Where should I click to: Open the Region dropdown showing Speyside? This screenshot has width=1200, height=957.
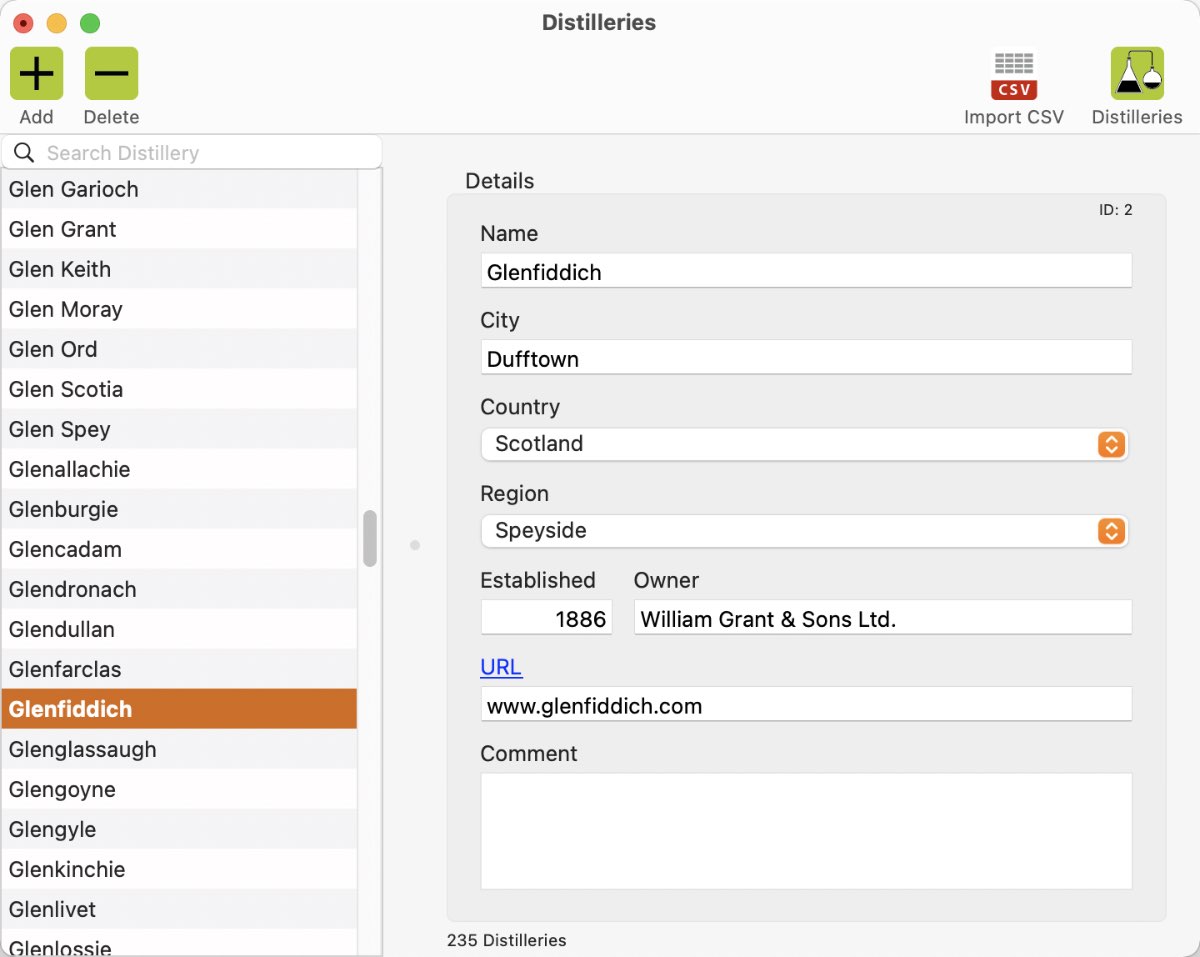click(804, 531)
